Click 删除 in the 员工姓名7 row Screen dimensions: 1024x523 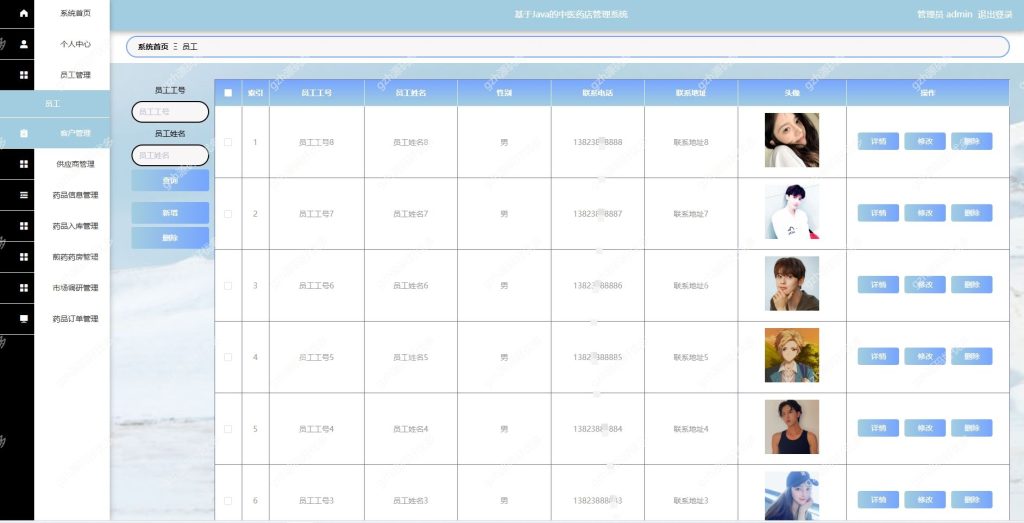[x=972, y=213]
